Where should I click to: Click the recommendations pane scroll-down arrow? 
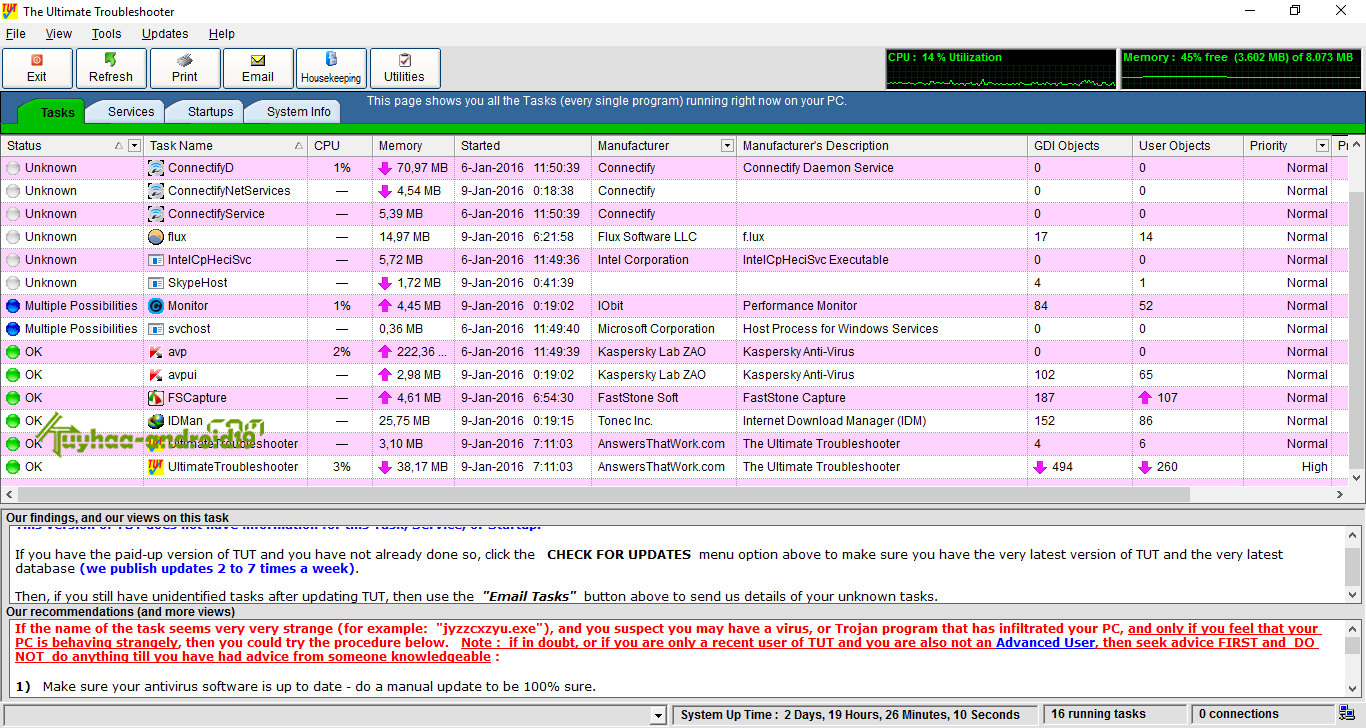click(1353, 688)
